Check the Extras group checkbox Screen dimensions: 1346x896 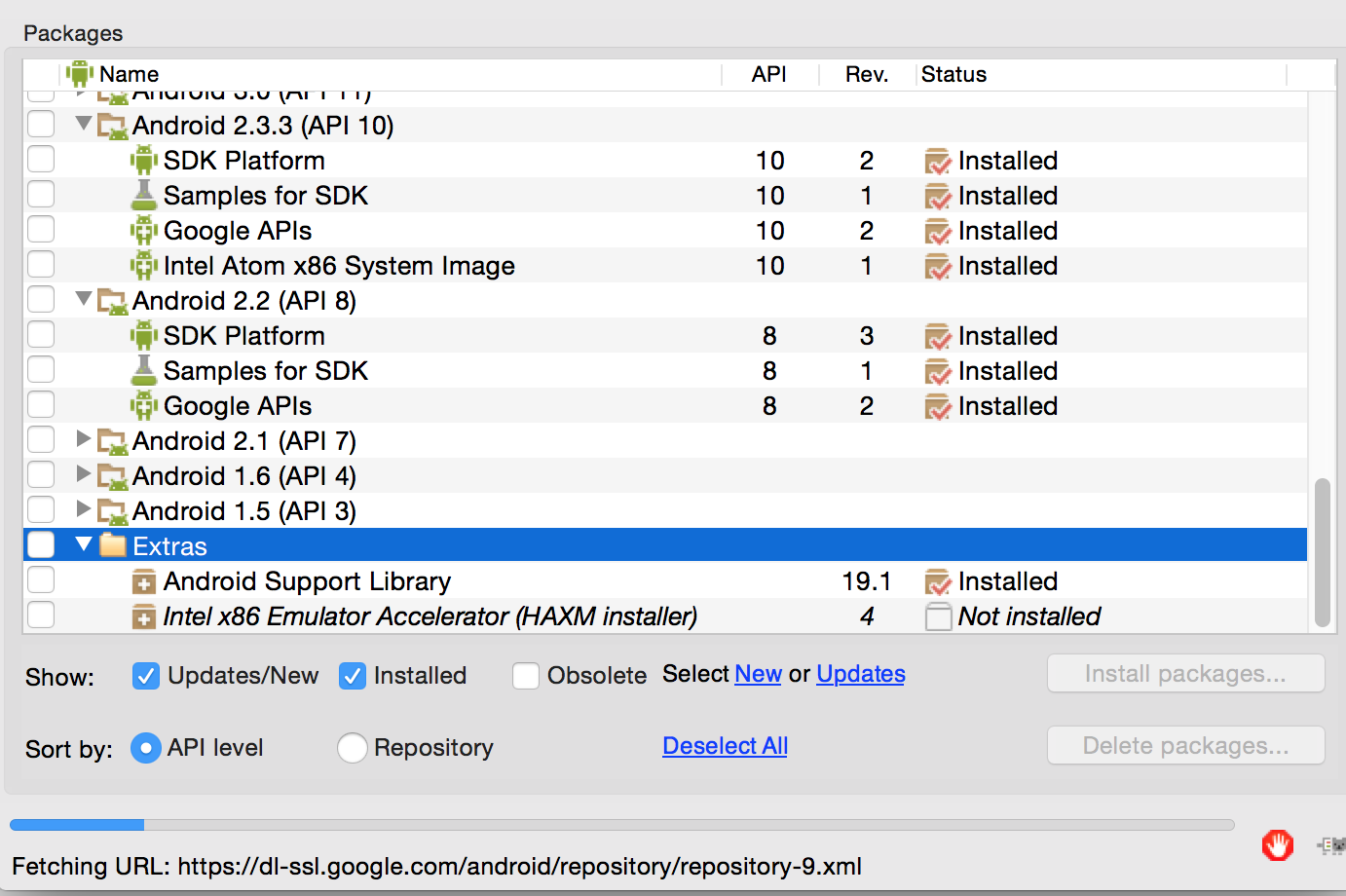(41, 544)
